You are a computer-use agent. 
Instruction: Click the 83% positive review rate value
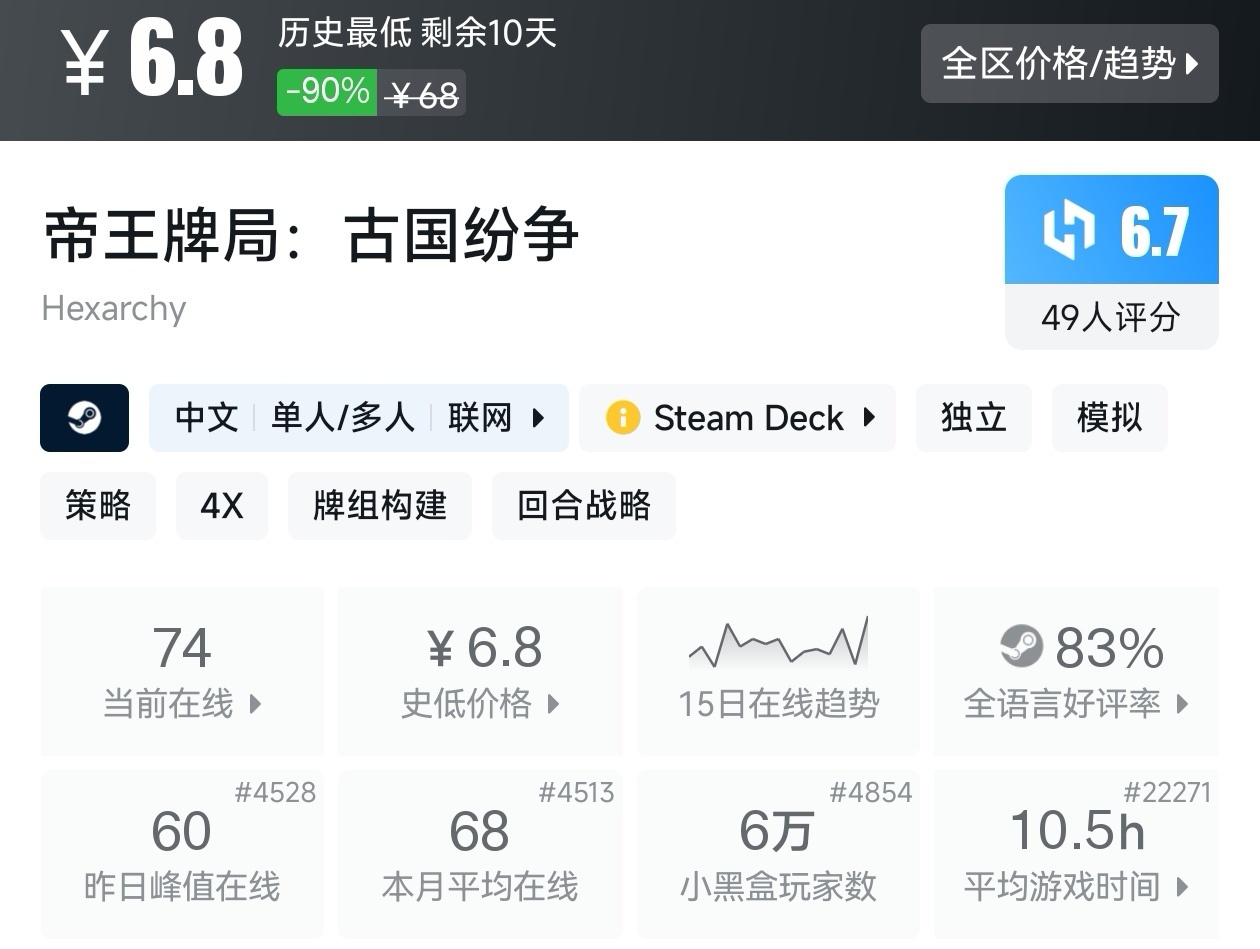click(x=1109, y=648)
